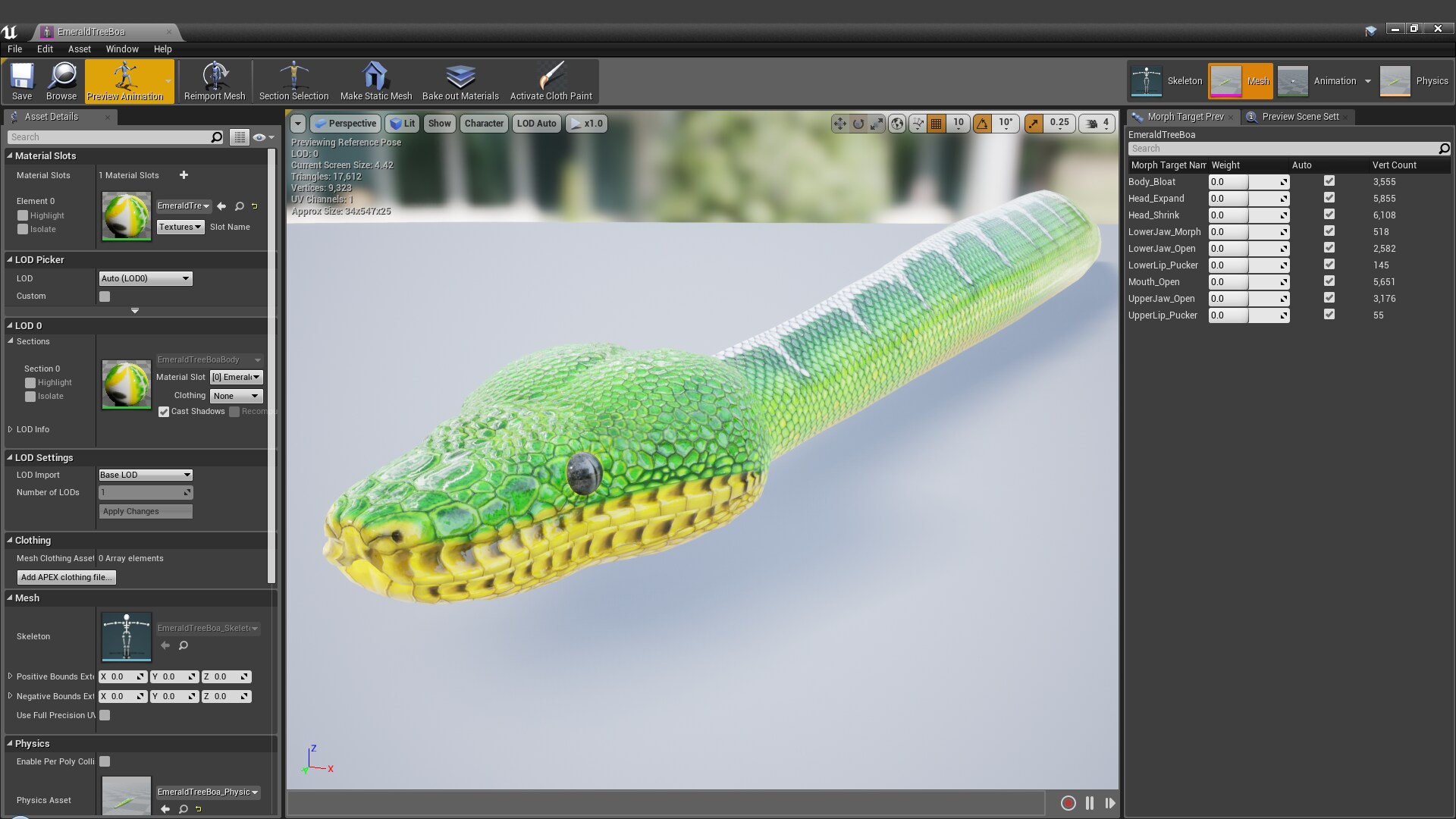Reimport the mesh

coord(215,81)
